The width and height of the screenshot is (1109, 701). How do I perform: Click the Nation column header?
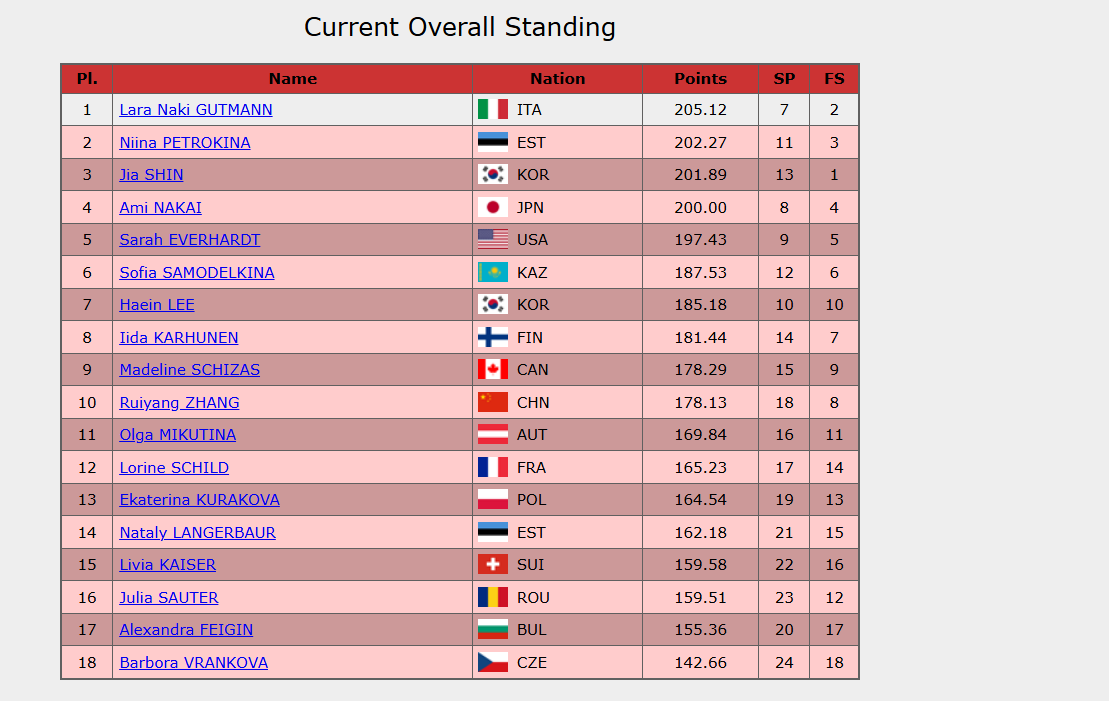coord(557,79)
